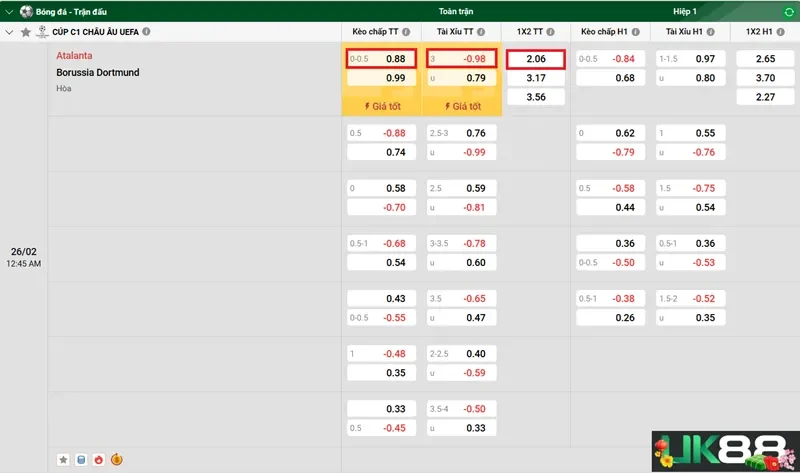The image size is (800, 473).
Task: Click the Giá tốt label under Tài Xỉu TT
Action: [x=462, y=106]
